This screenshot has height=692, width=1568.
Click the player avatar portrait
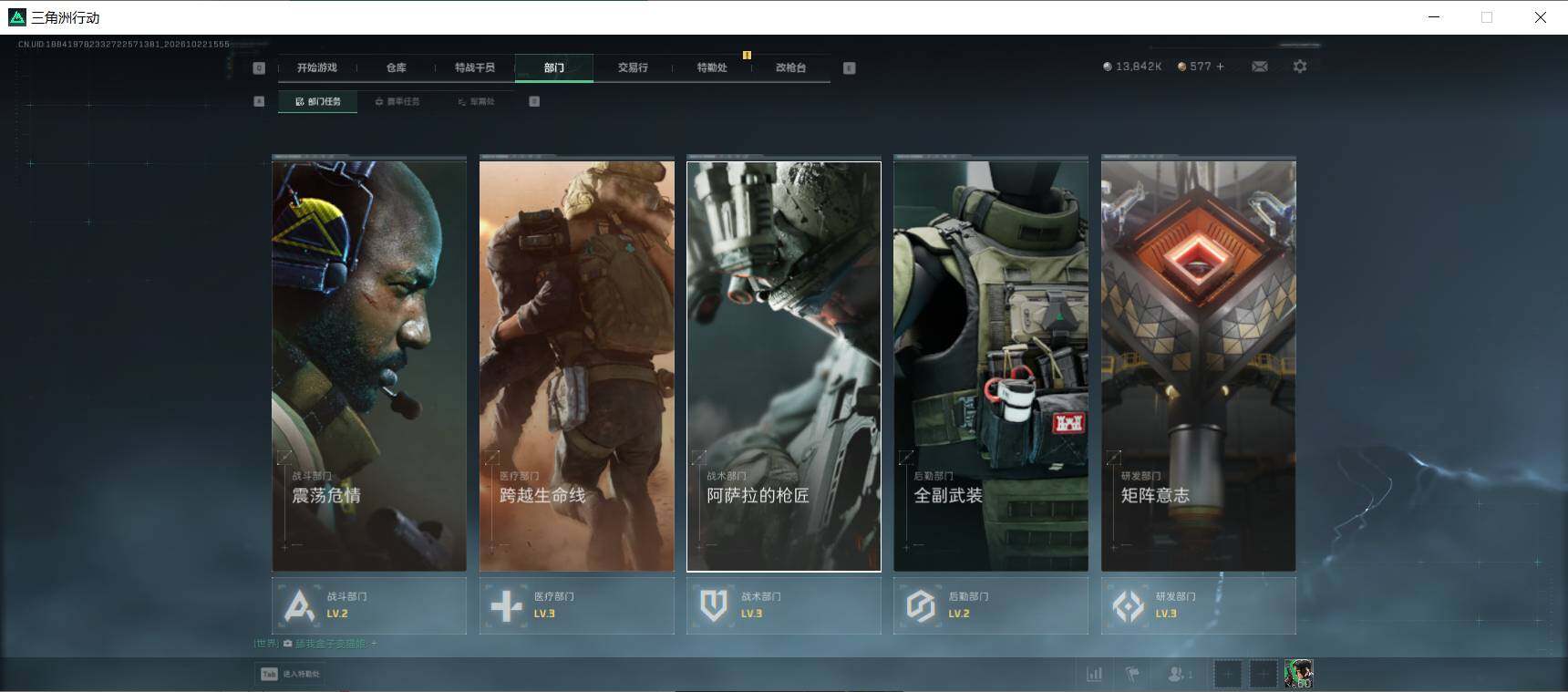[1298, 674]
